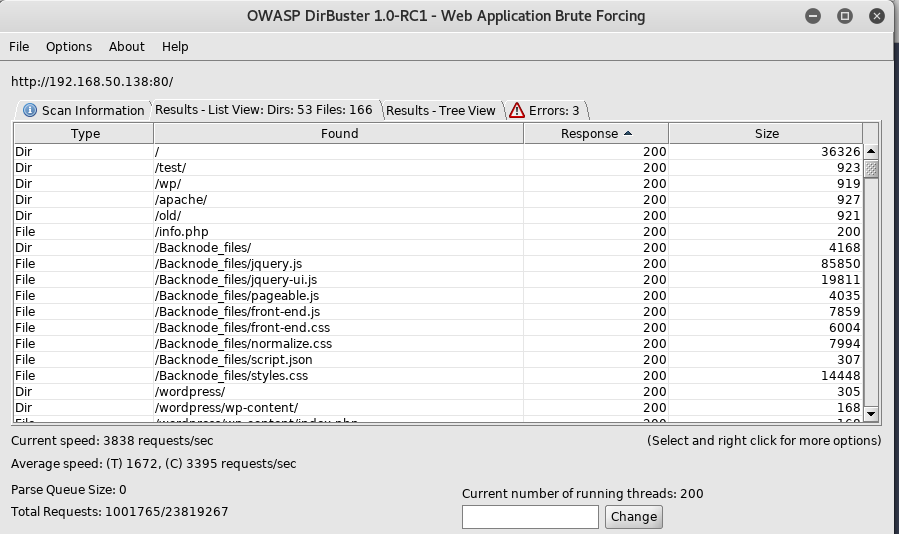Open the Options menu
This screenshot has height=534, width=899.
(x=69, y=46)
